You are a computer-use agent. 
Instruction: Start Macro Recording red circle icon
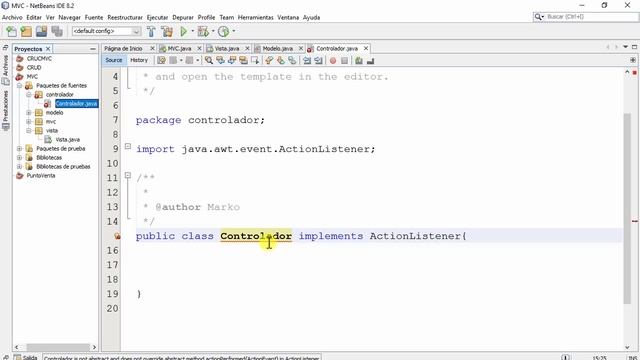333,60
